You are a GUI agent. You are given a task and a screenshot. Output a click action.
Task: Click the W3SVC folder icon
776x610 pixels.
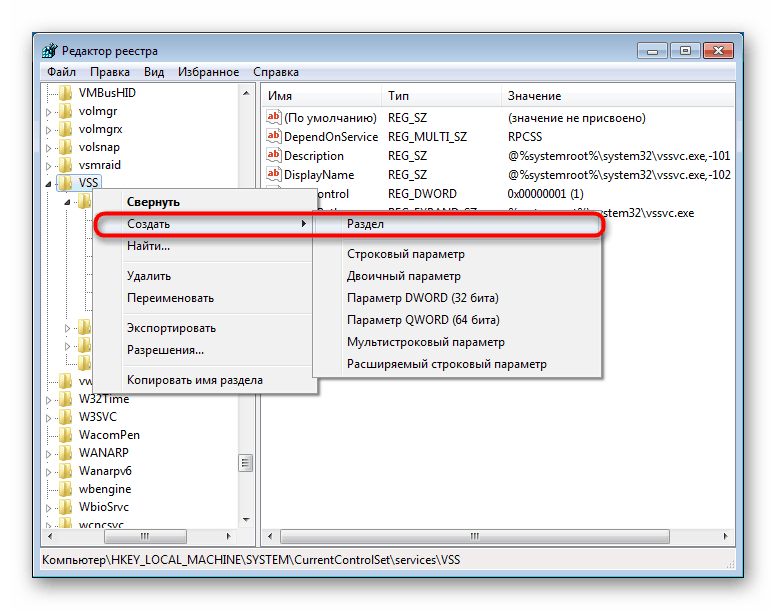click(65, 417)
